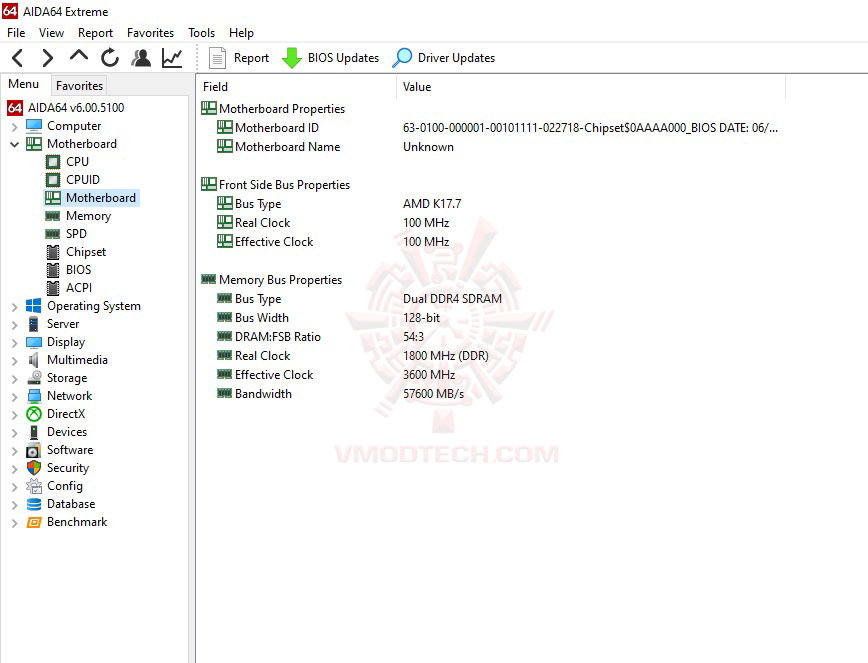Viewport: 868px width, 663px height.
Task: Open the BIOS item icon
Action: (53, 270)
